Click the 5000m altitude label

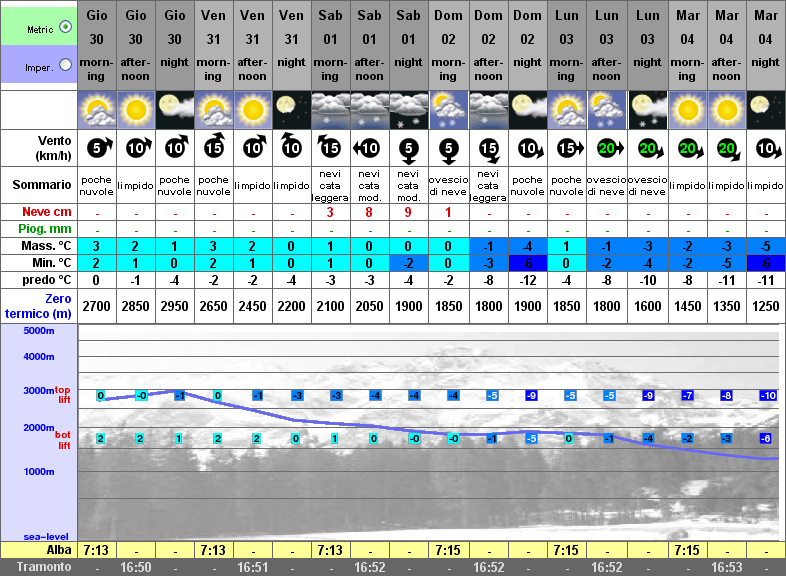[x=39, y=331]
